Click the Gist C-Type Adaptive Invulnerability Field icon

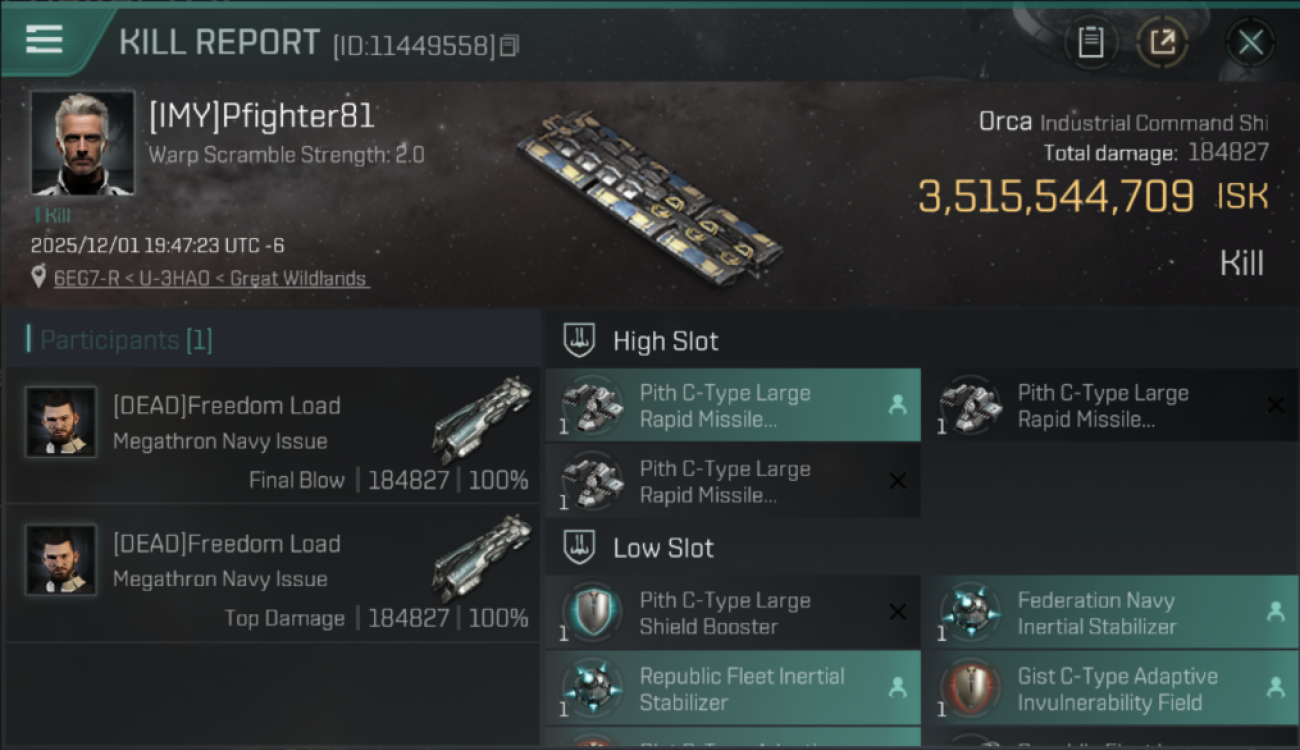coord(971,689)
